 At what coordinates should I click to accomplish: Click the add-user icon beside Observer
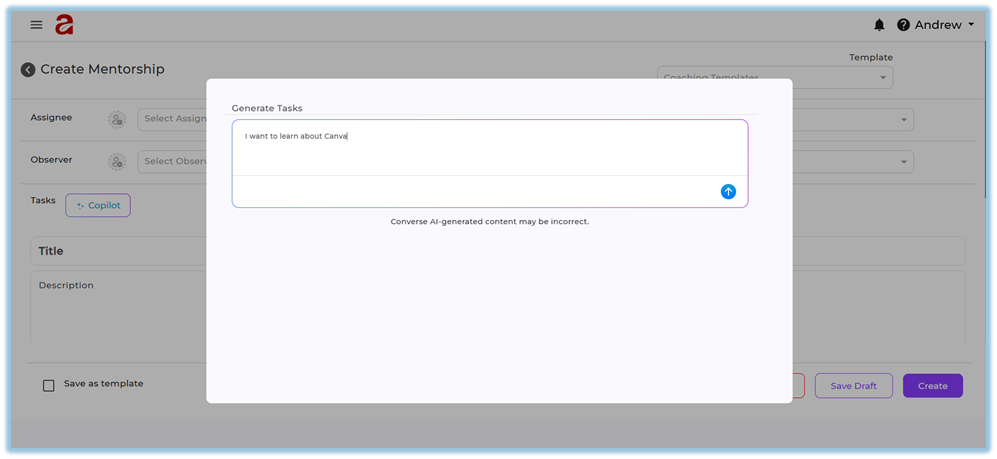117,162
